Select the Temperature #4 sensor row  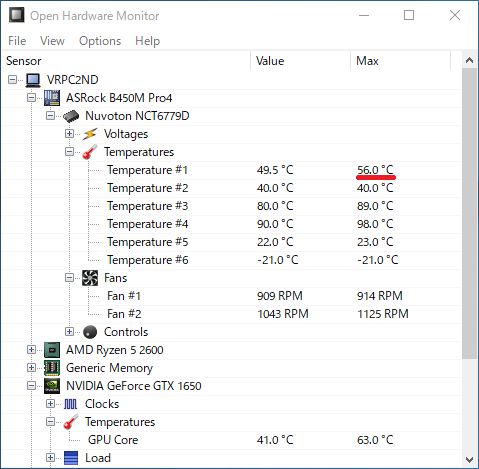pos(232,224)
